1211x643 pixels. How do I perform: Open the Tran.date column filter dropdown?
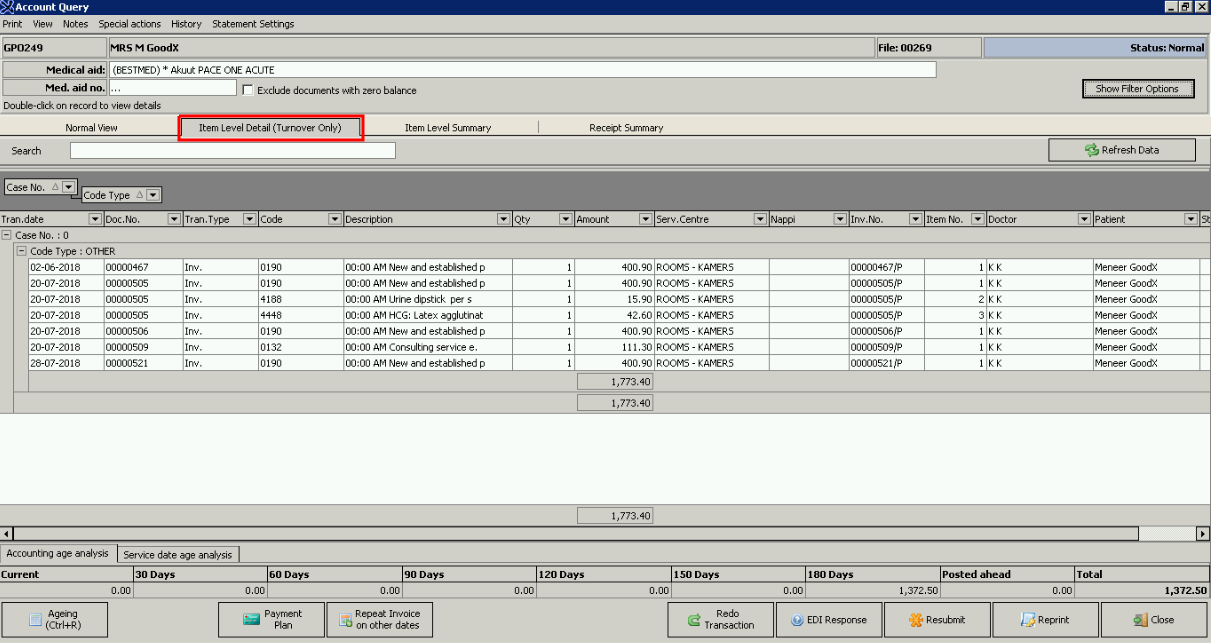tap(95, 219)
